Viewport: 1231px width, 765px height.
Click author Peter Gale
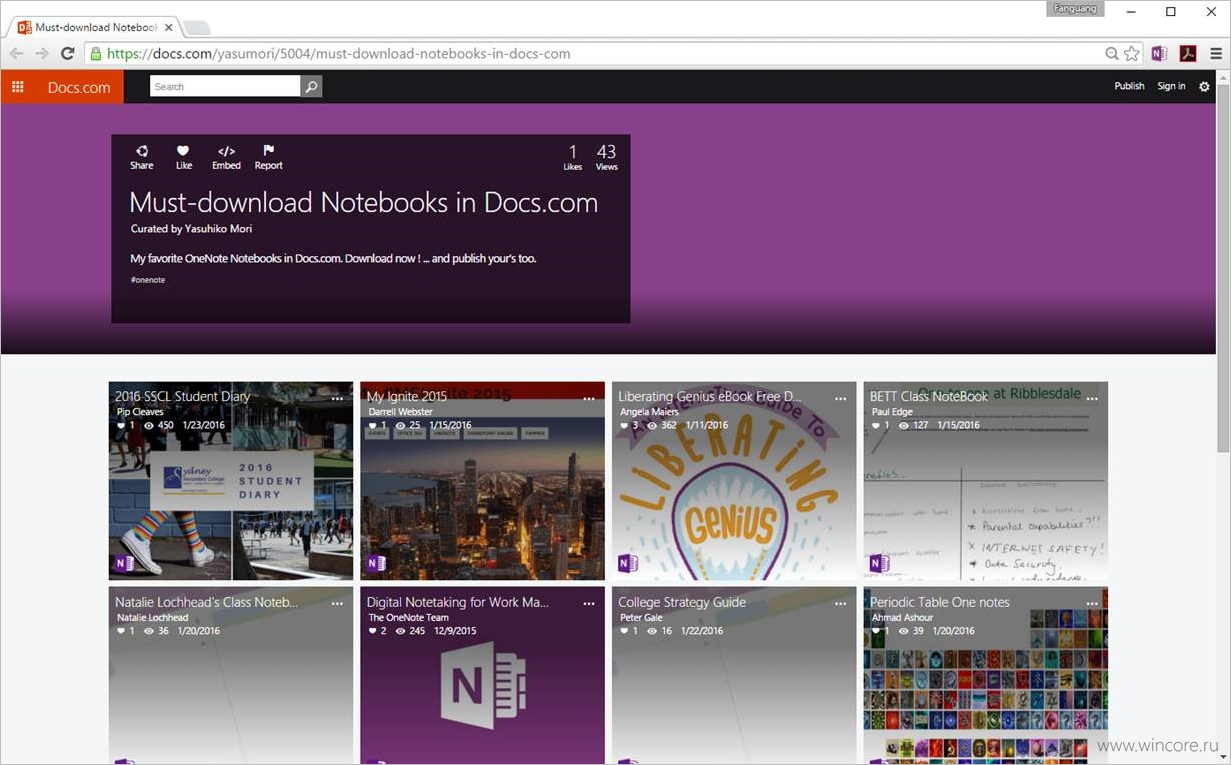(x=641, y=617)
